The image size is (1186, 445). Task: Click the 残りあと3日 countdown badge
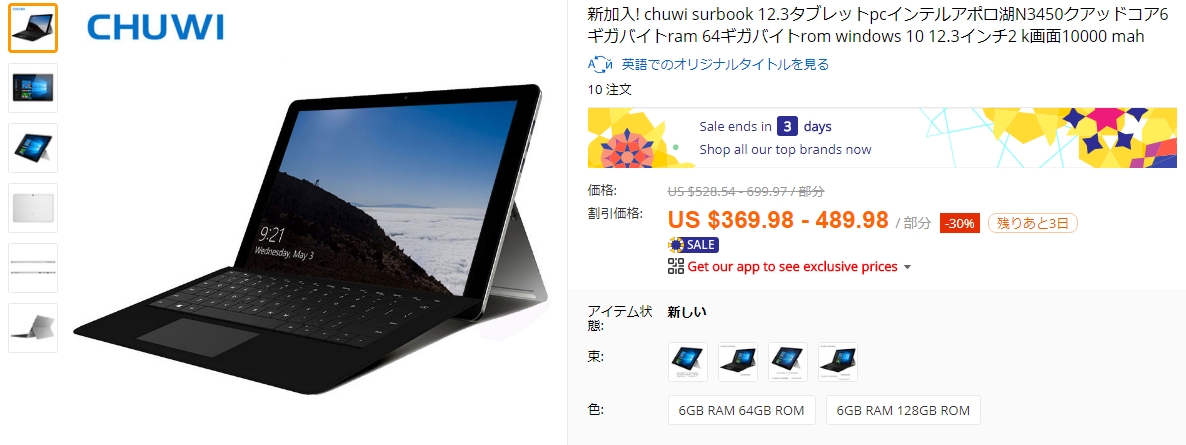(x=1032, y=223)
